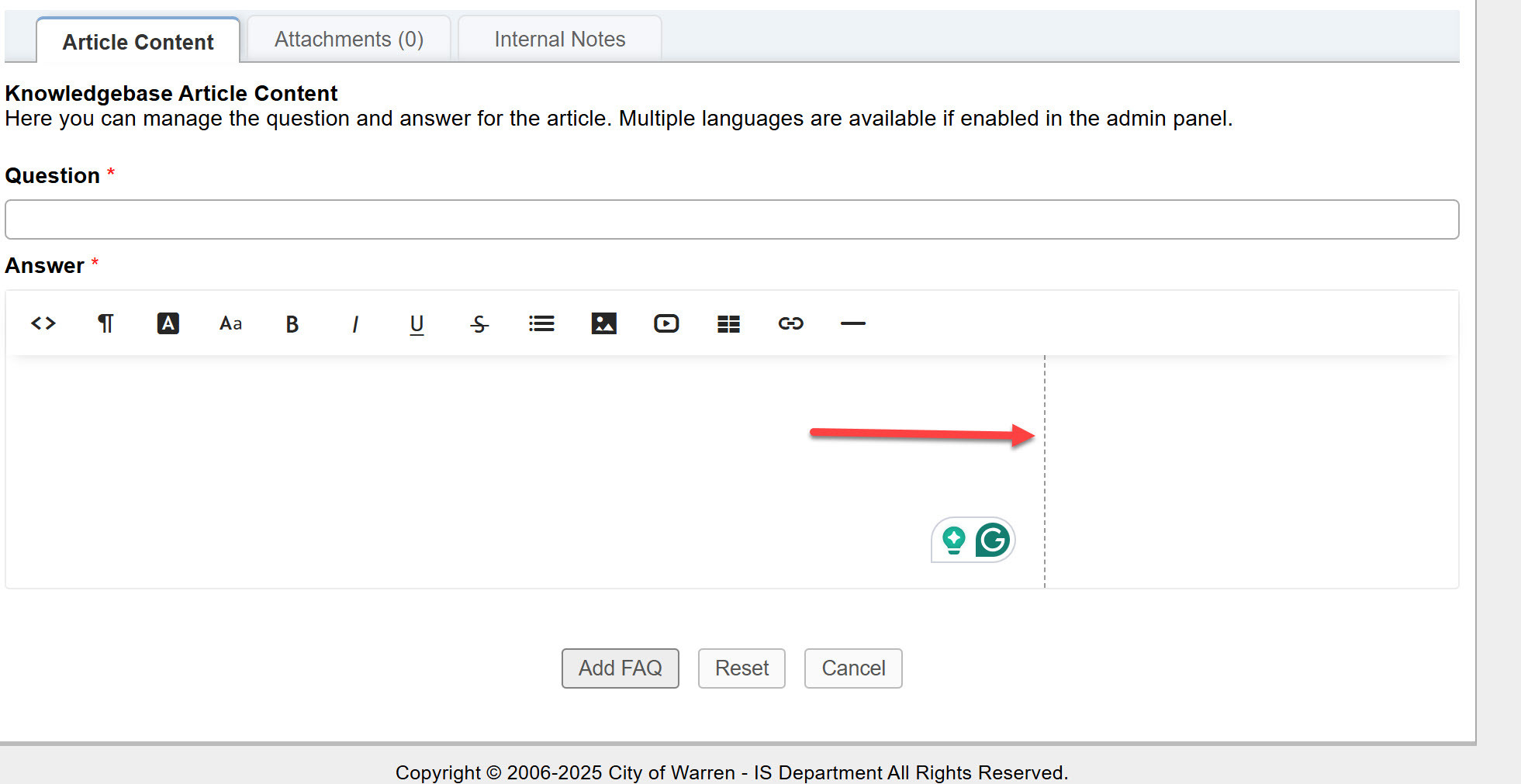This screenshot has height=784, width=1521.
Task: Insert an image into the answer
Action: (603, 323)
